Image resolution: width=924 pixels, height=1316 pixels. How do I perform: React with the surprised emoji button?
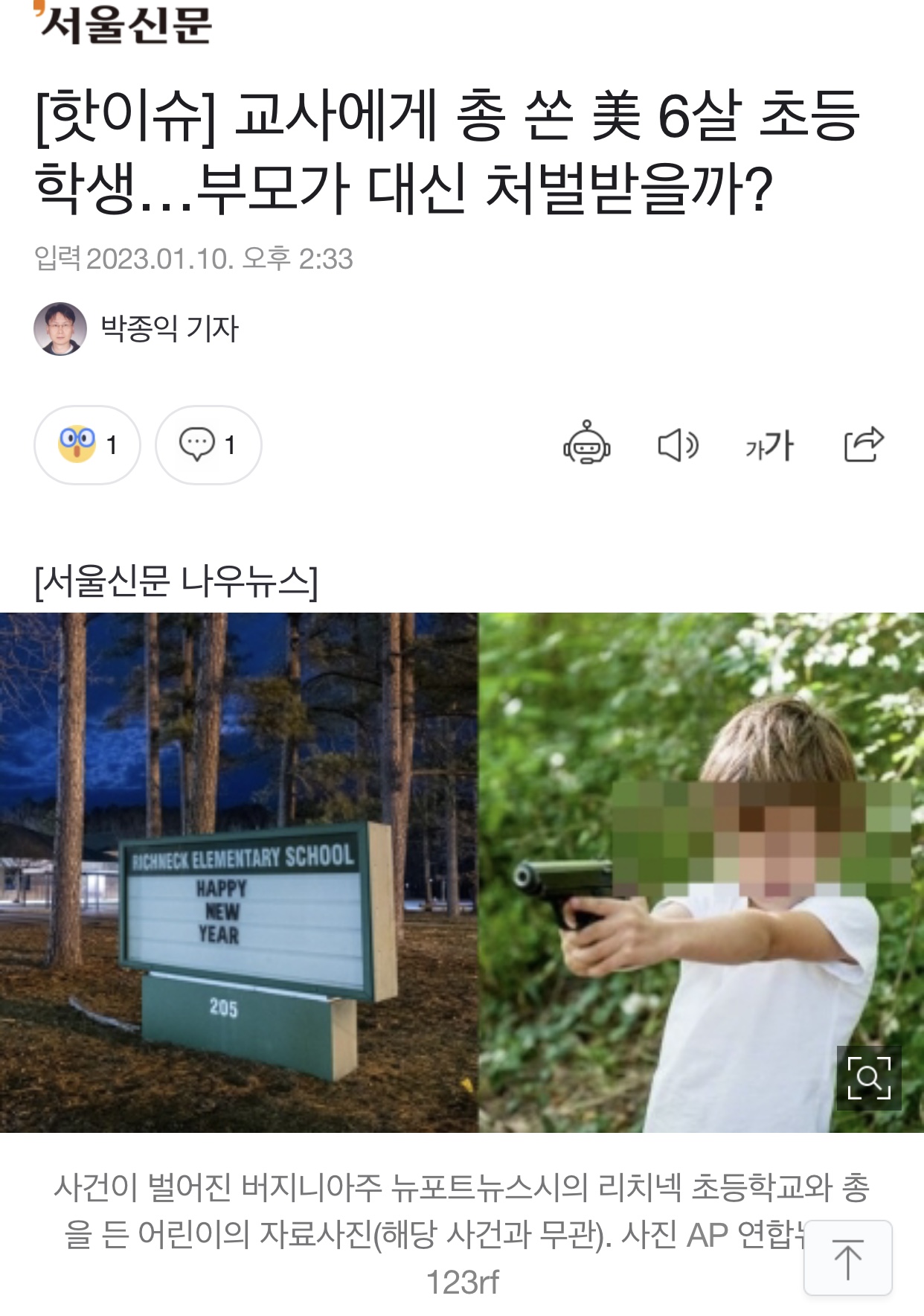[87, 445]
